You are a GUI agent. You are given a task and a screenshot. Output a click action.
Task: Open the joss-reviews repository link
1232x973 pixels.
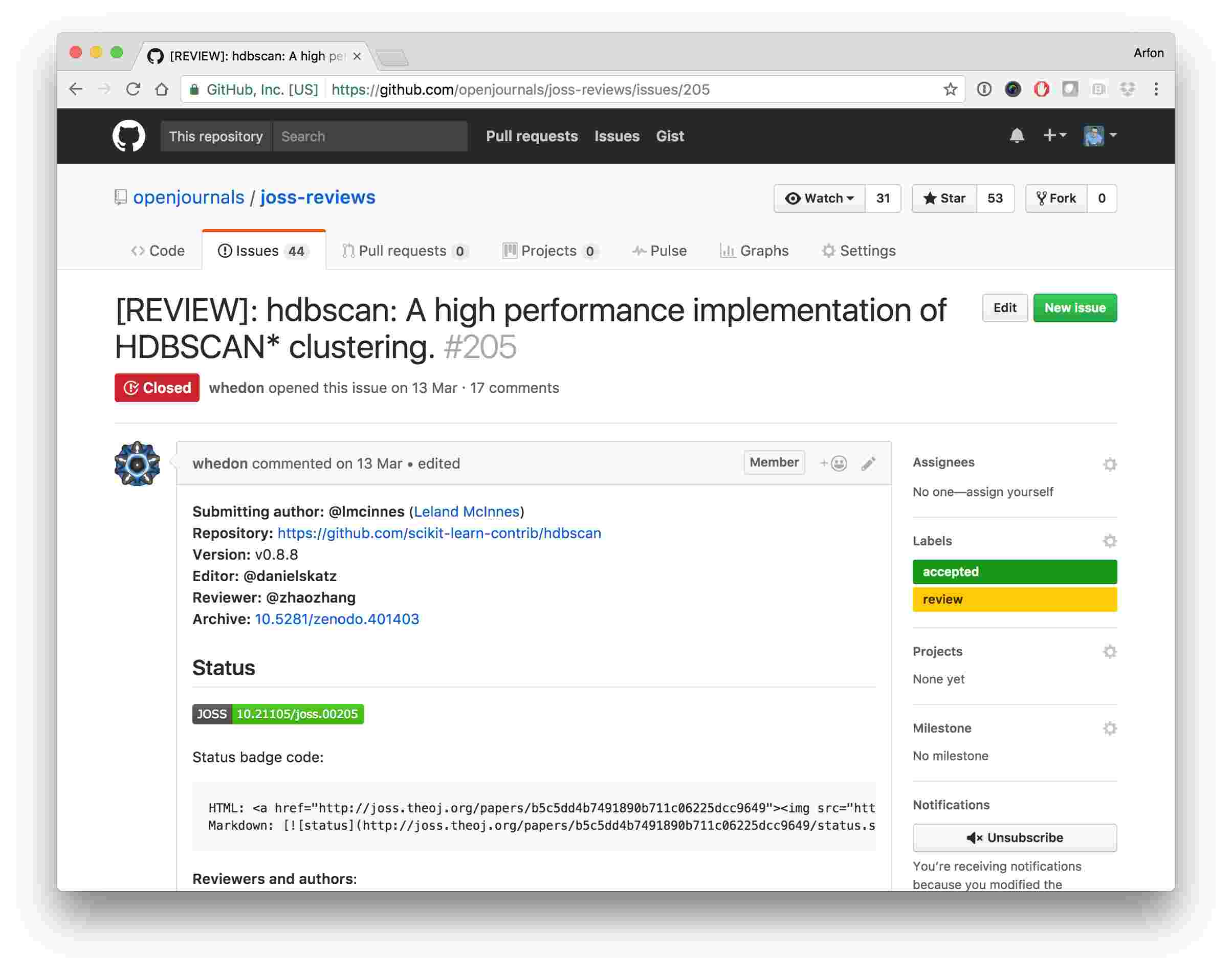tap(318, 197)
